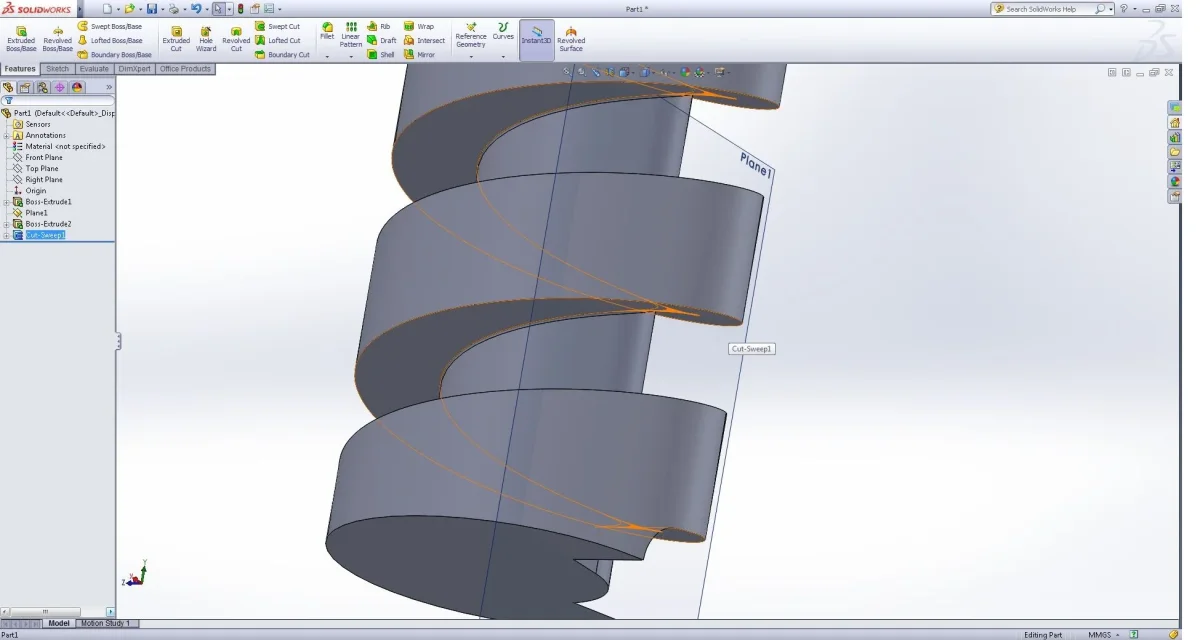Screen dimensions: 1203x640
Task: Click the Print icon
Action: (x=173, y=9)
